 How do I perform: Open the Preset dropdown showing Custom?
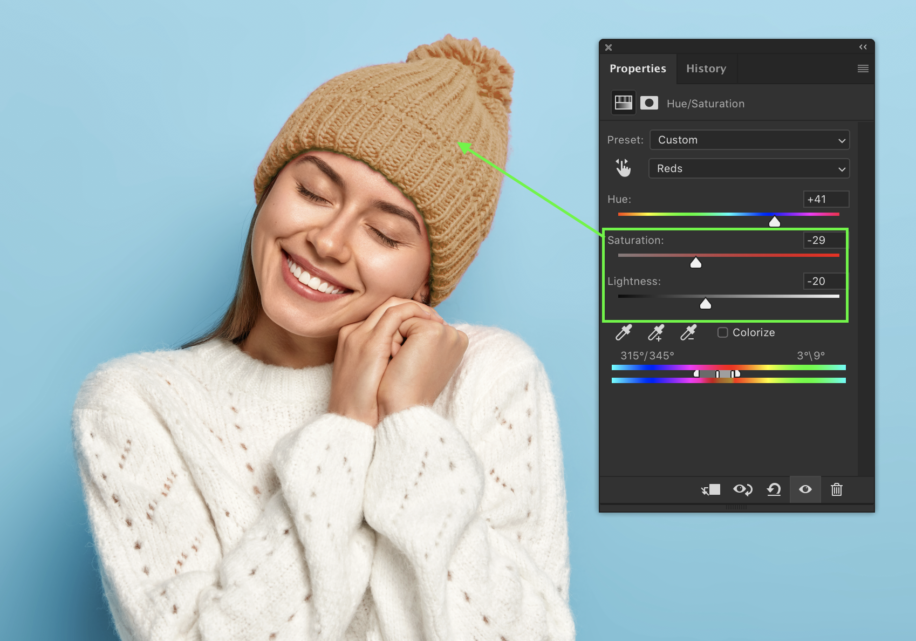pos(749,140)
